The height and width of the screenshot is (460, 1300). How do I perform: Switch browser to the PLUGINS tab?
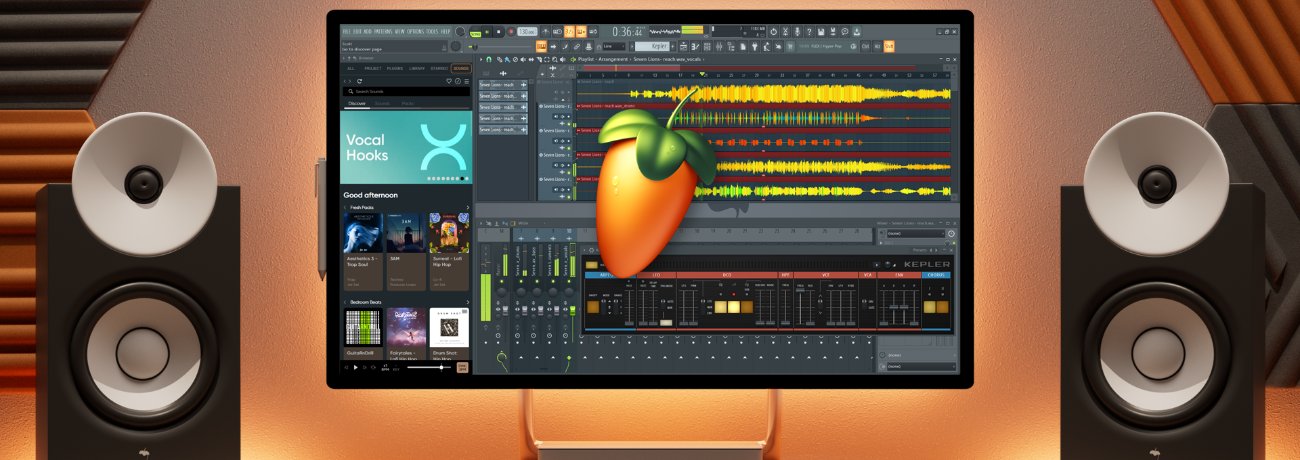[x=395, y=68]
